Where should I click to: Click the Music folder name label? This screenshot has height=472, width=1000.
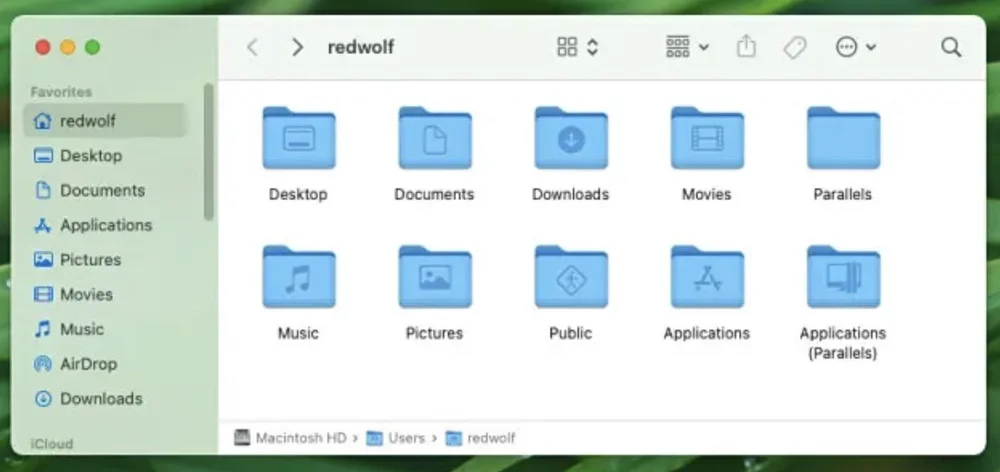click(x=298, y=333)
